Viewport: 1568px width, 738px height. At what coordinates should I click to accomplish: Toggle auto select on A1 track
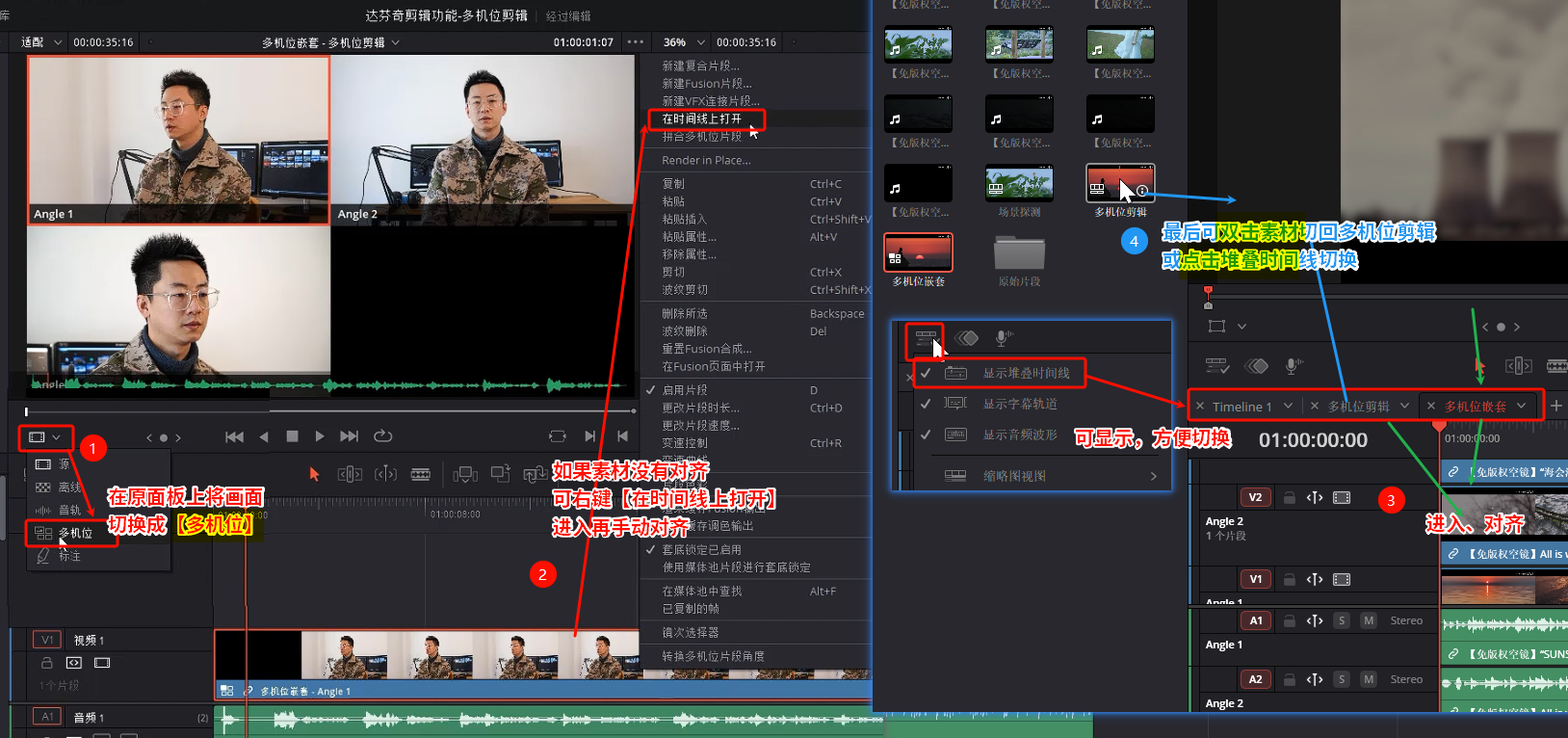1315,620
